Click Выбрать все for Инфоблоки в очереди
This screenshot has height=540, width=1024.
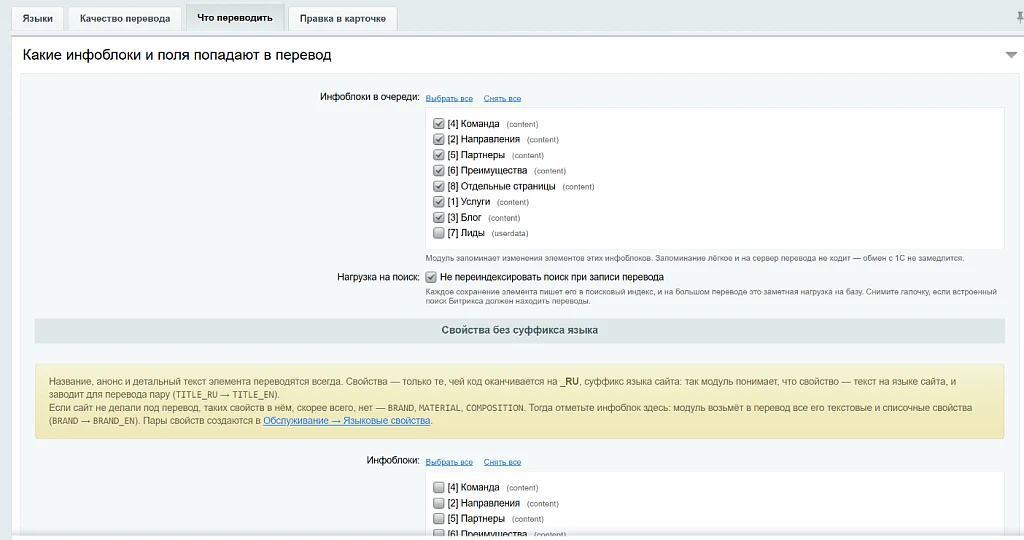(449, 99)
